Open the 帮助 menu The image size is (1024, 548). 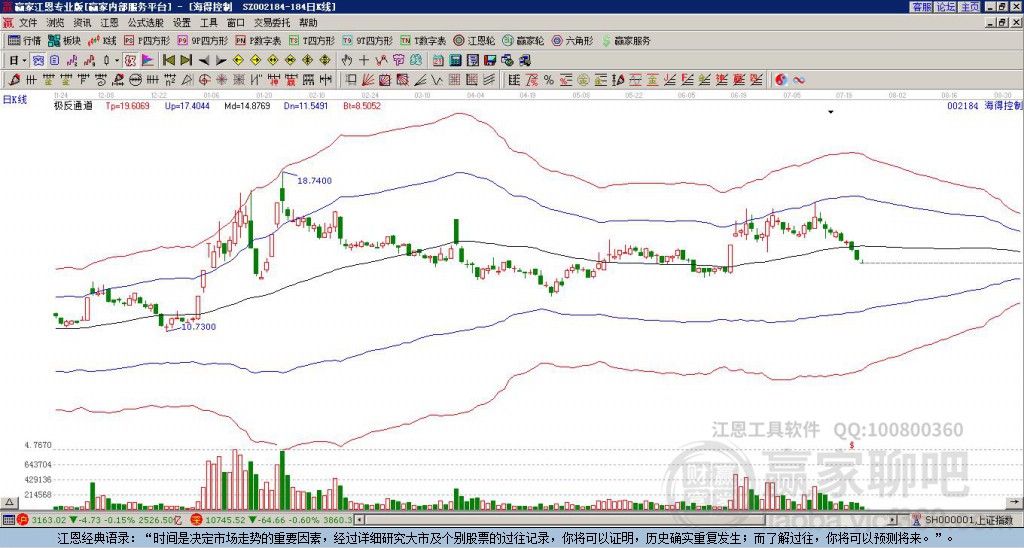tap(308, 23)
